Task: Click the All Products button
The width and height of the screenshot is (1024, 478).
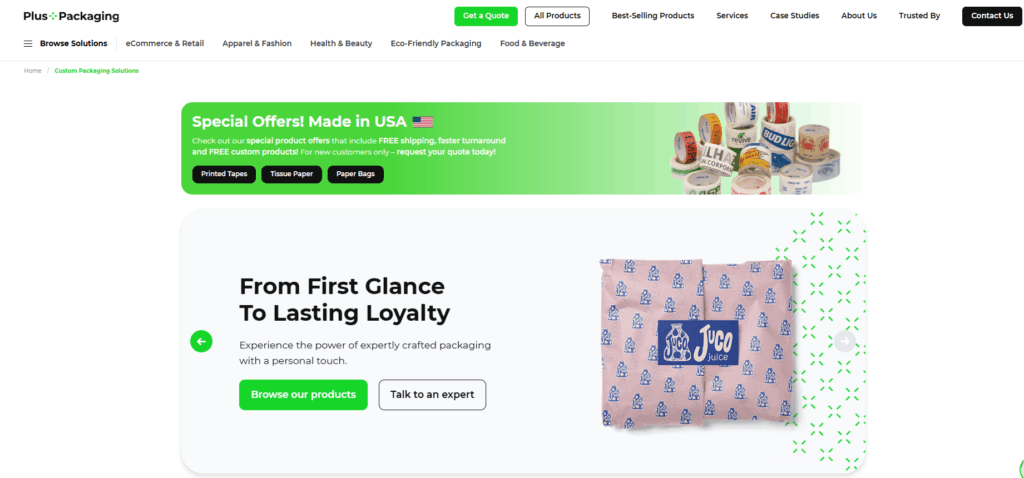Action: (557, 16)
